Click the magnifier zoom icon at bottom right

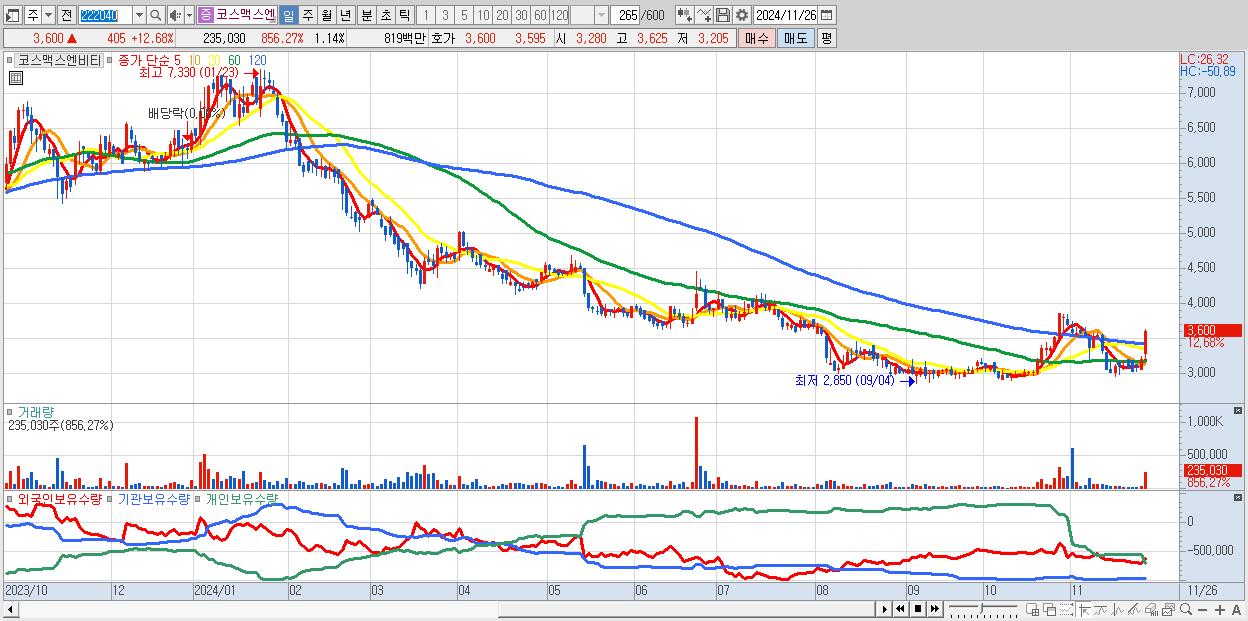point(1186,609)
